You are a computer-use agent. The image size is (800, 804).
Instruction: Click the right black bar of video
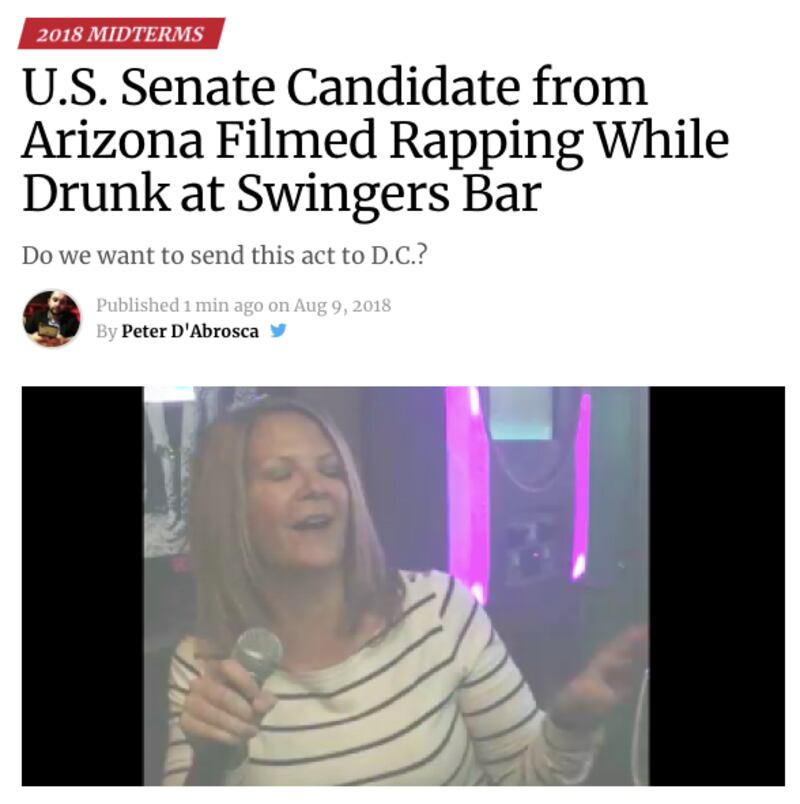pos(717,586)
